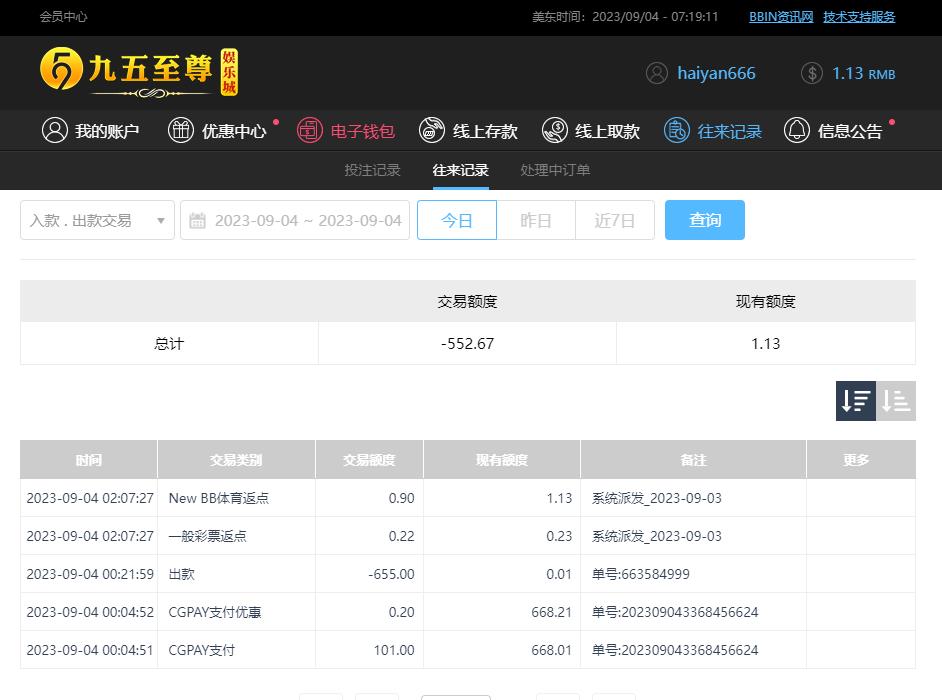This screenshot has height=700, width=942.
Task: Click the online withdrawal icon
Action: 555,131
